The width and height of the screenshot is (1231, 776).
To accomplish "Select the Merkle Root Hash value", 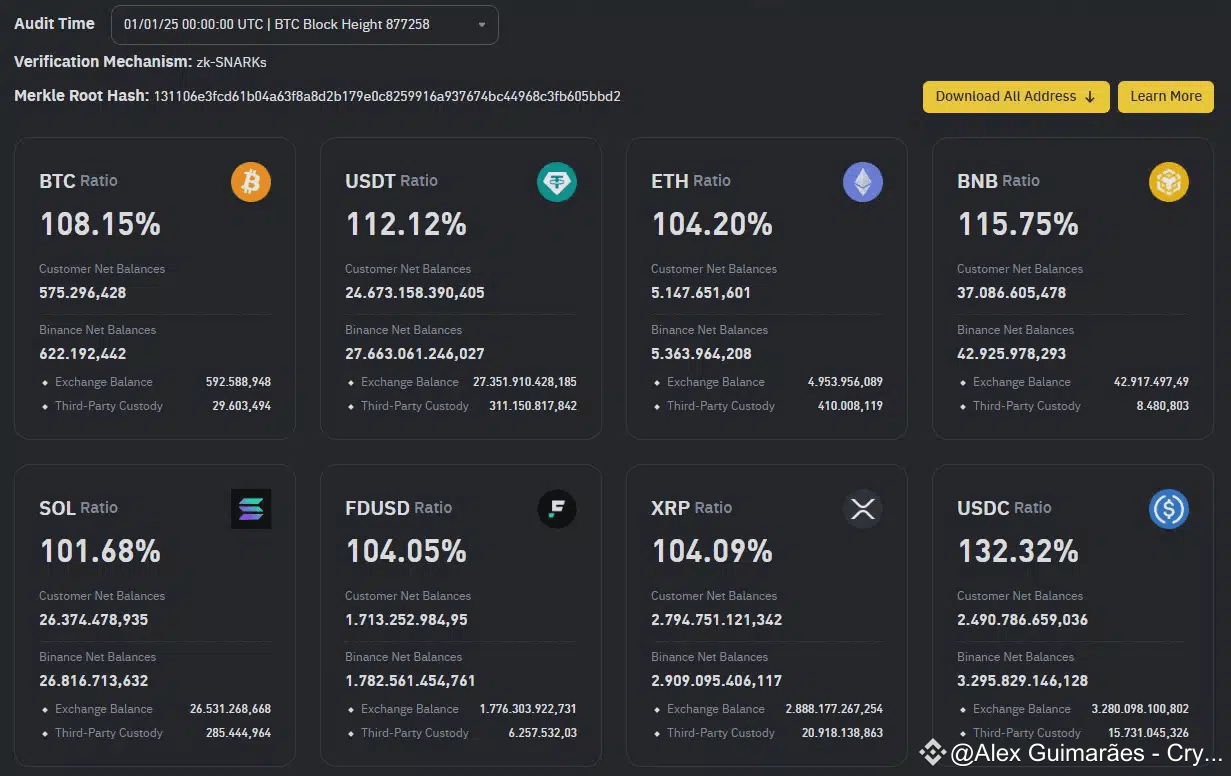I will (x=385, y=96).
